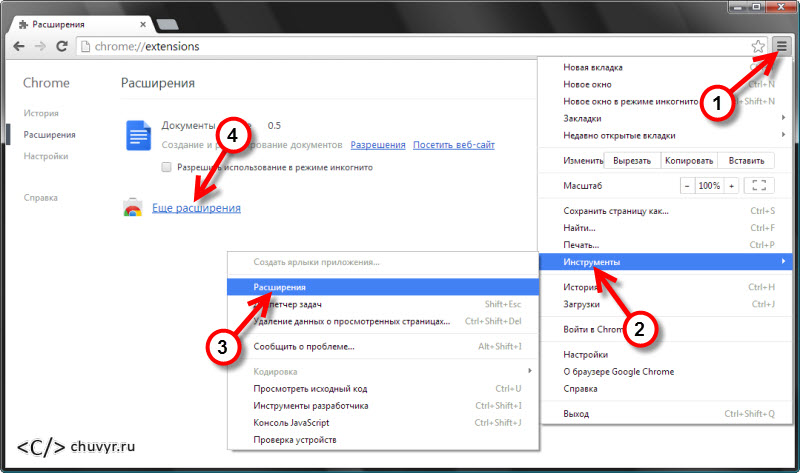
Task: Select Новая вкладка in the menu
Action: (x=664, y=67)
